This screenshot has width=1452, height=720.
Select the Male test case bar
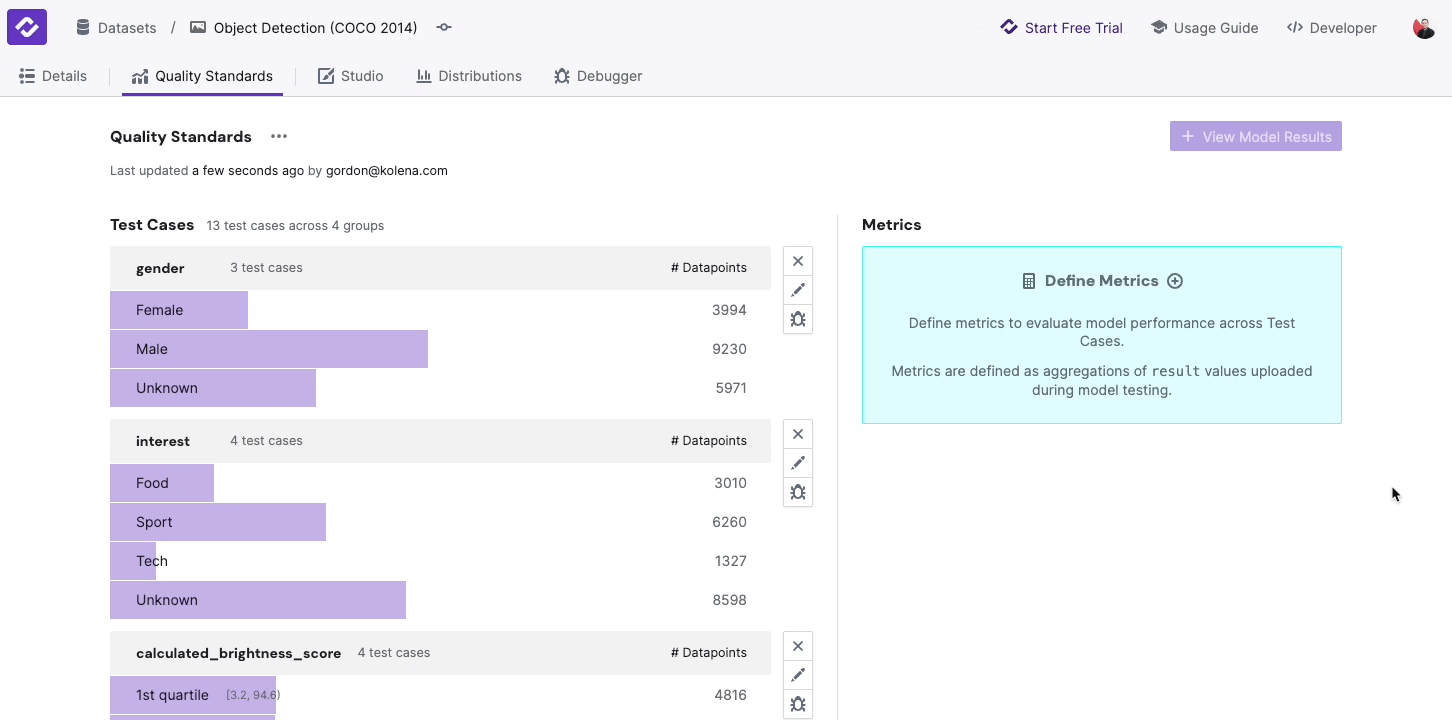click(269, 349)
